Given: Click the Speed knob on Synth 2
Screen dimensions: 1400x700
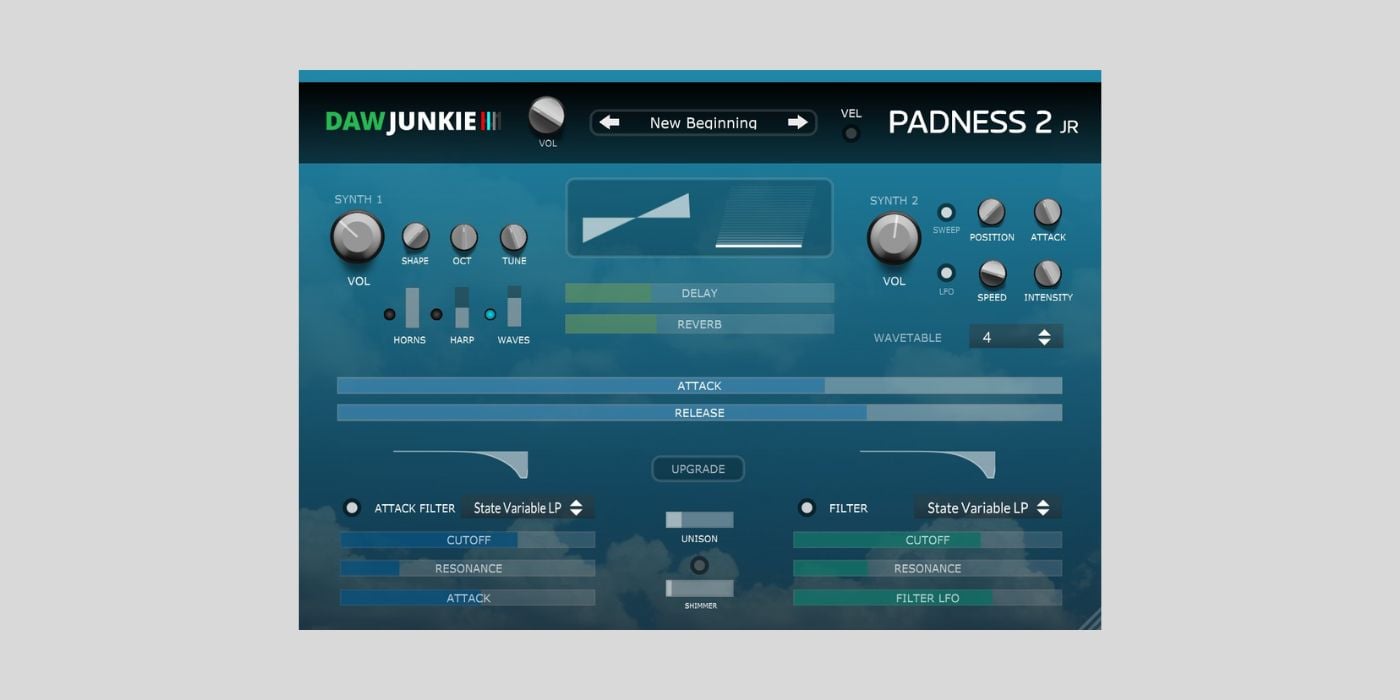Looking at the screenshot, I should [x=991, y=275].
